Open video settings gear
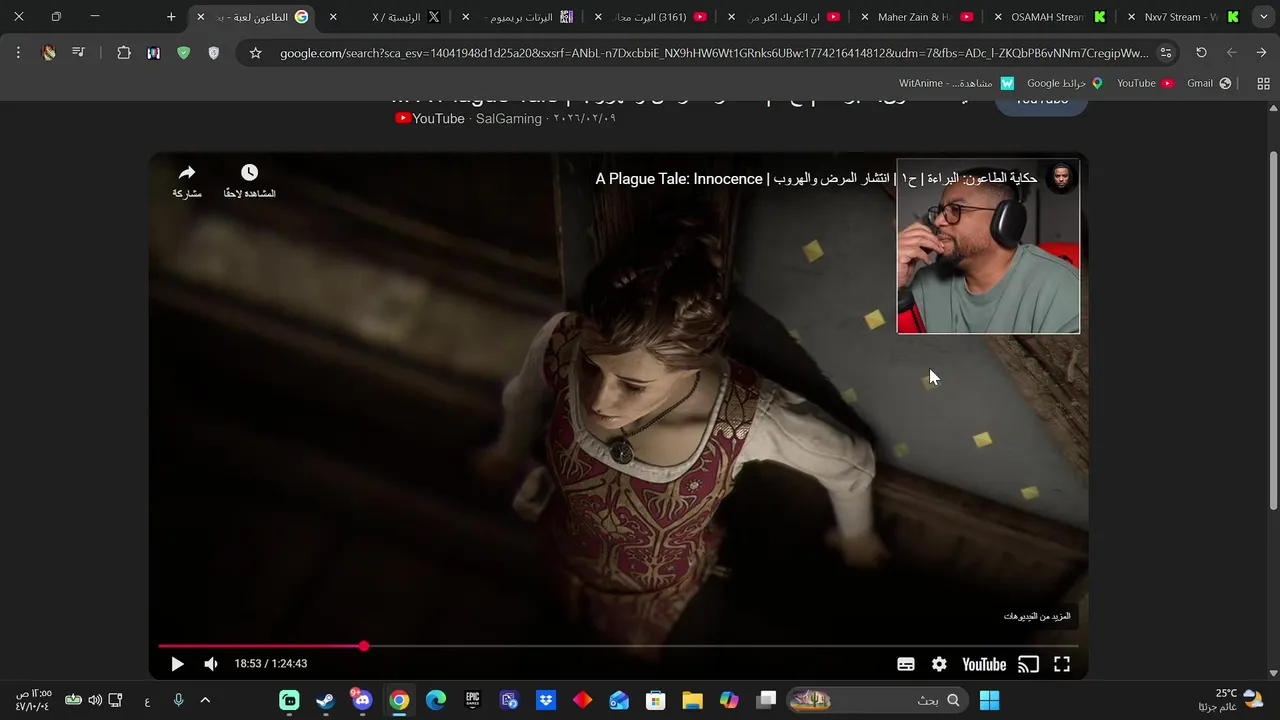The width and height of the screenshot is (1280, 720). click(x=939, y=664)
